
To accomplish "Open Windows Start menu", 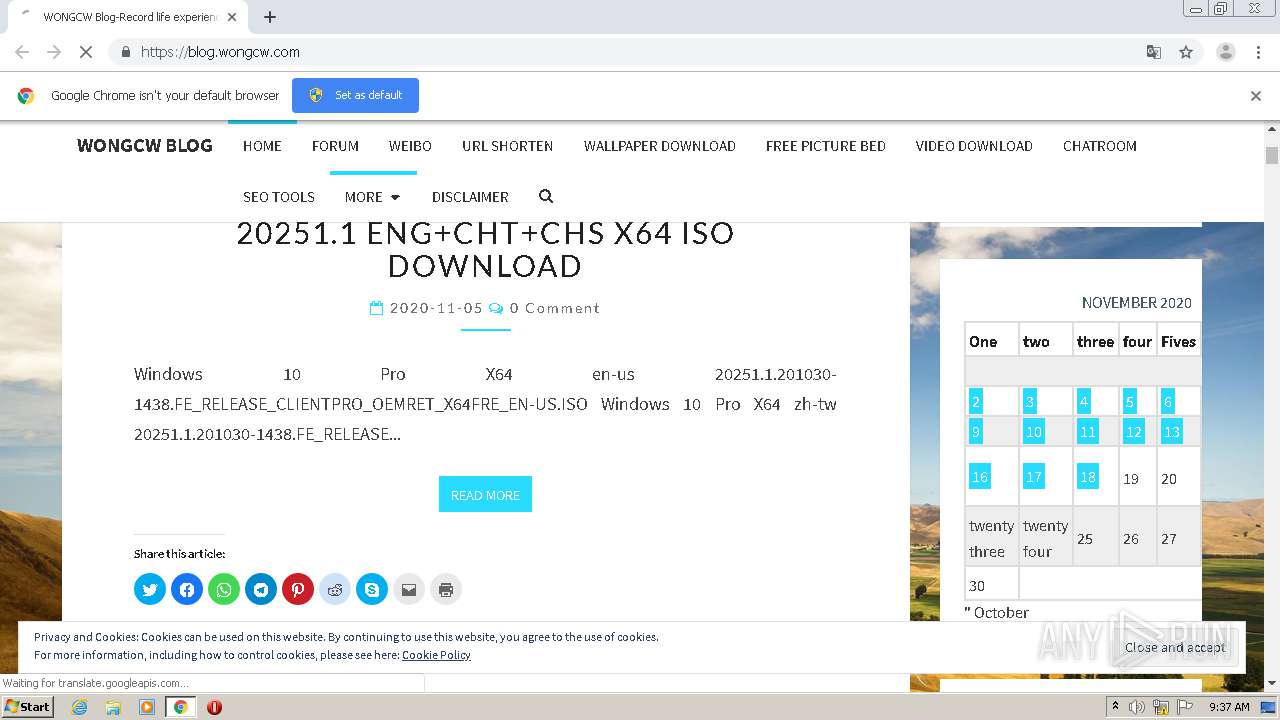I will pos(27,707).
